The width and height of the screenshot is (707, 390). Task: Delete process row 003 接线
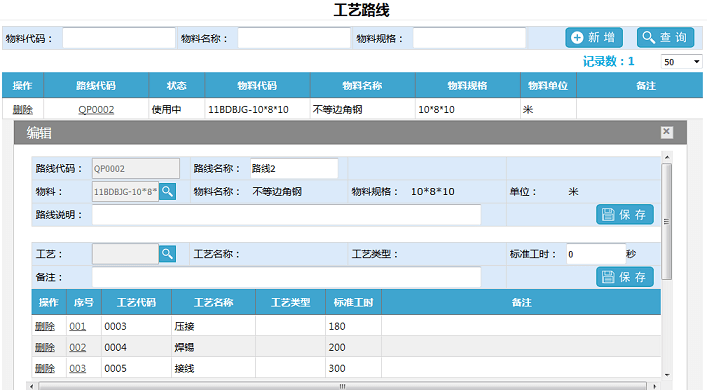[x=45, y=369]
